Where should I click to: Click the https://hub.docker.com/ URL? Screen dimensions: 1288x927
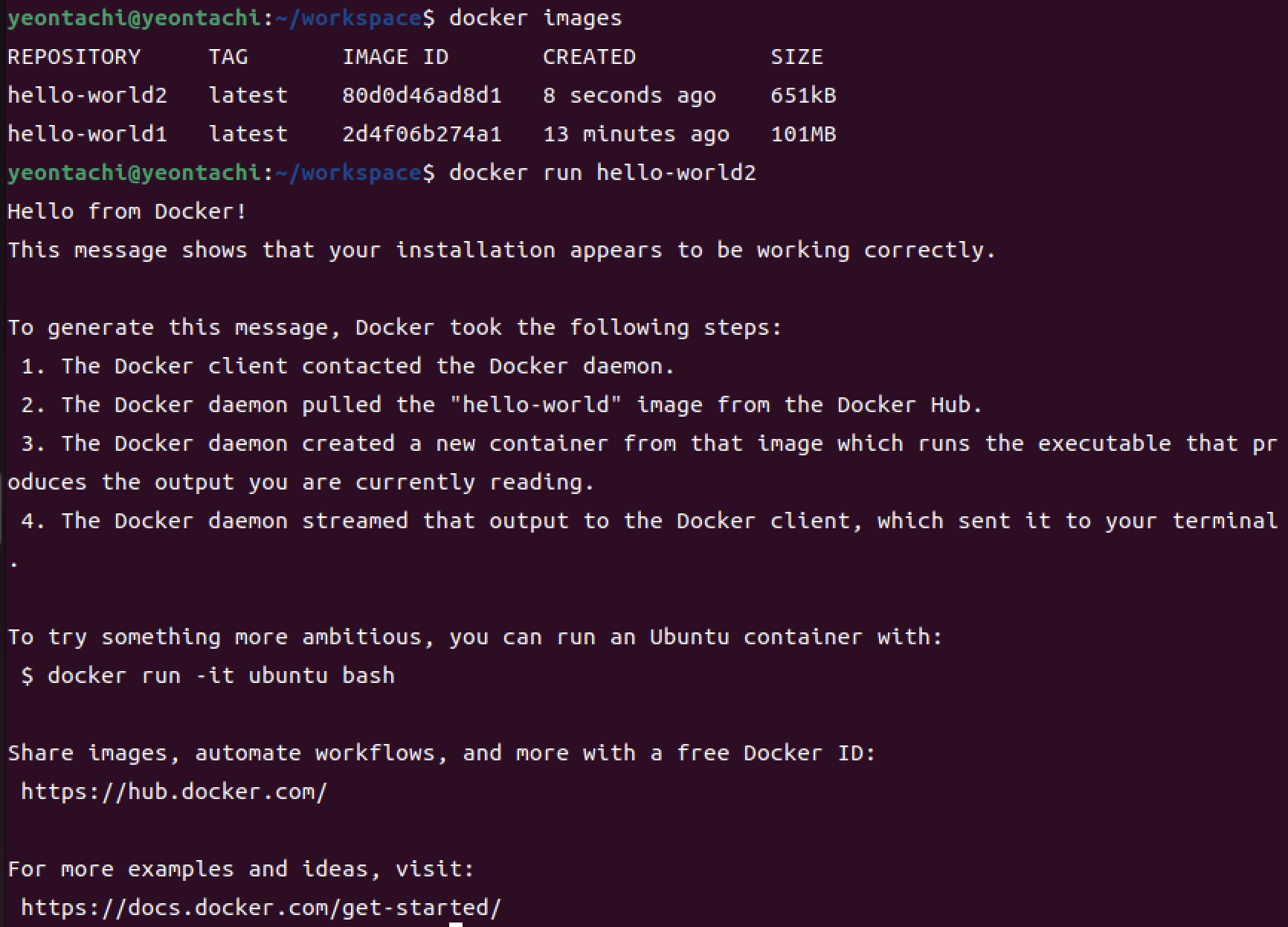(x=174, y=792)
